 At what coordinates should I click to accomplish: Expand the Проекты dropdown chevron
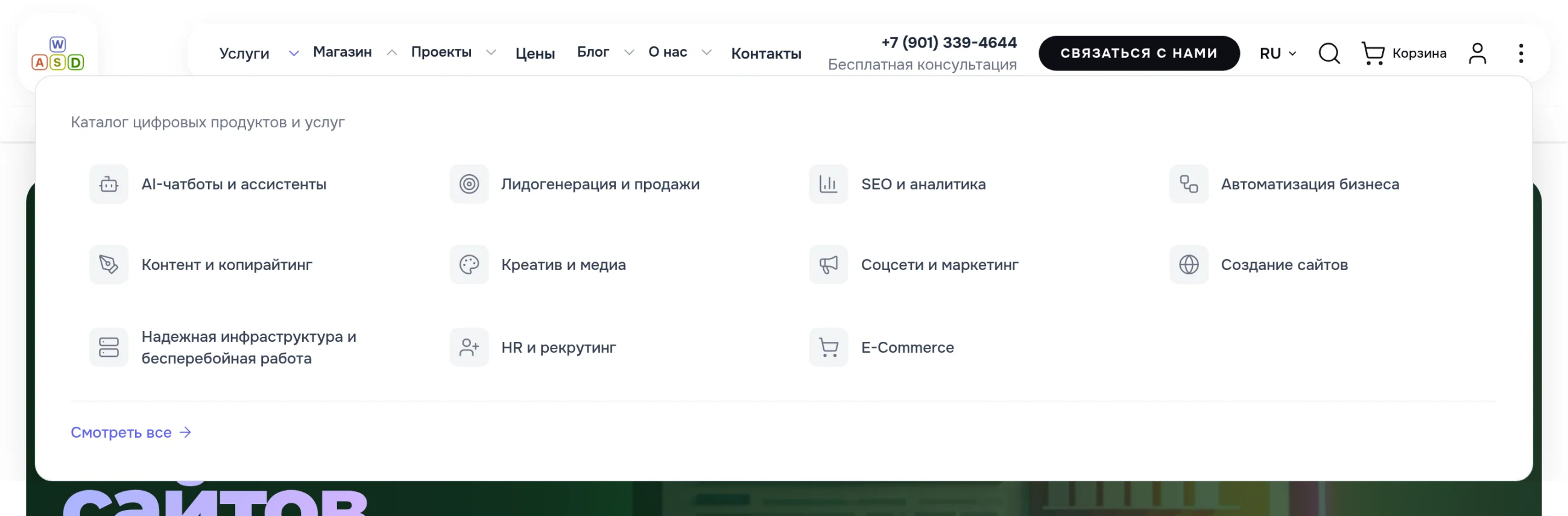491,53
